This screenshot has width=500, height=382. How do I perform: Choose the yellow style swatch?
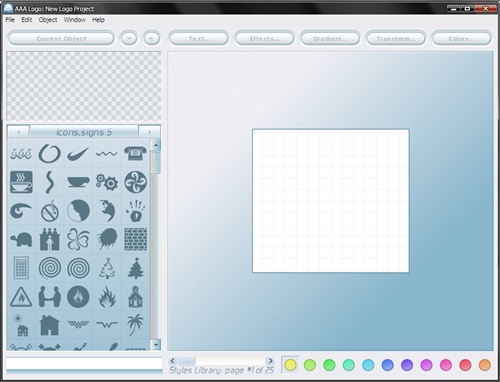pos(290,365)
